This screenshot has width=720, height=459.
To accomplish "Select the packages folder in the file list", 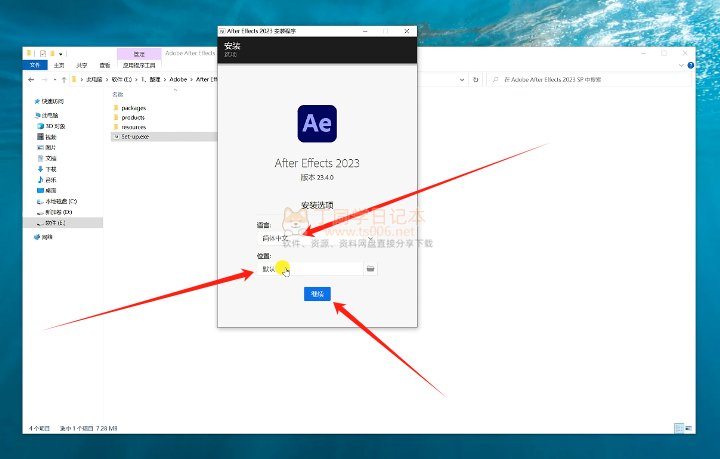I will (134, 108).
